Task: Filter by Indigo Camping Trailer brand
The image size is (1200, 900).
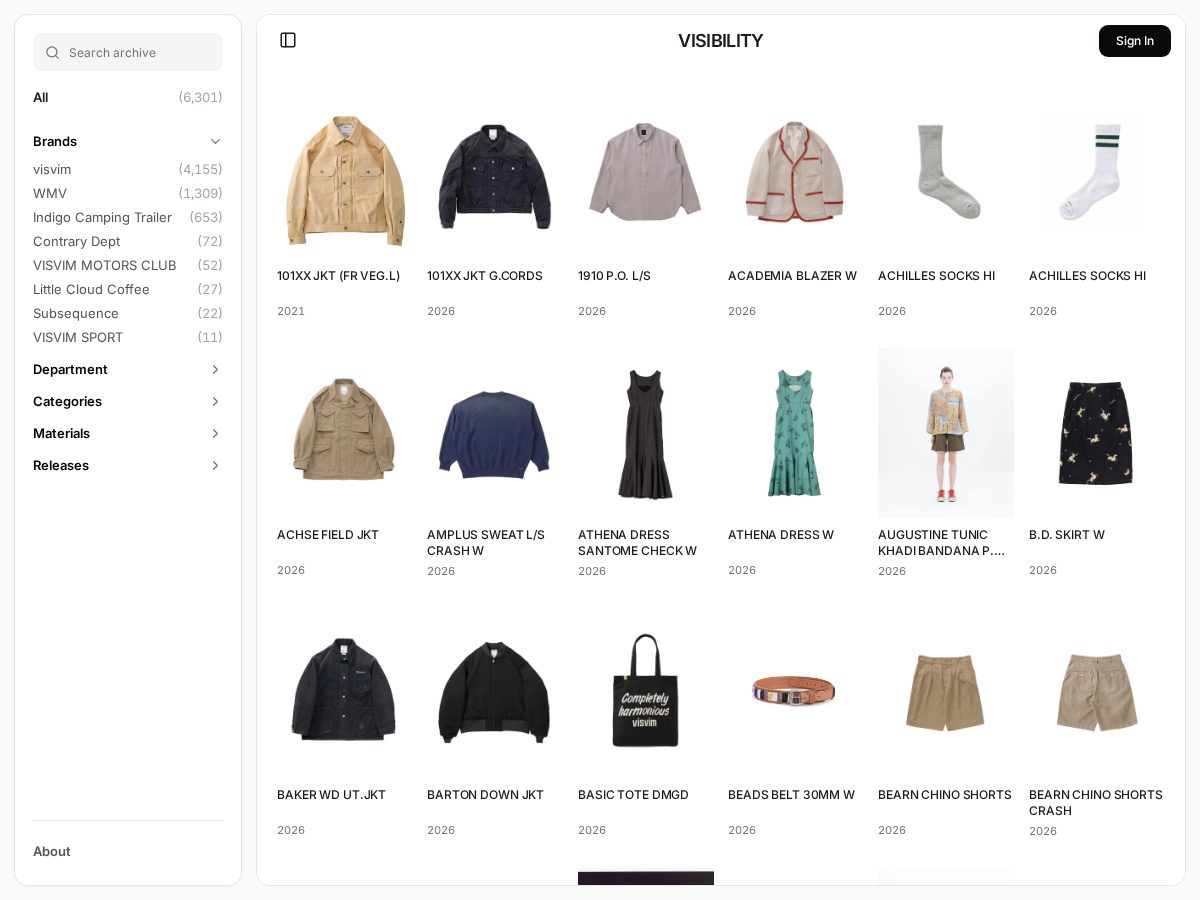Action: tap(128, 217)
